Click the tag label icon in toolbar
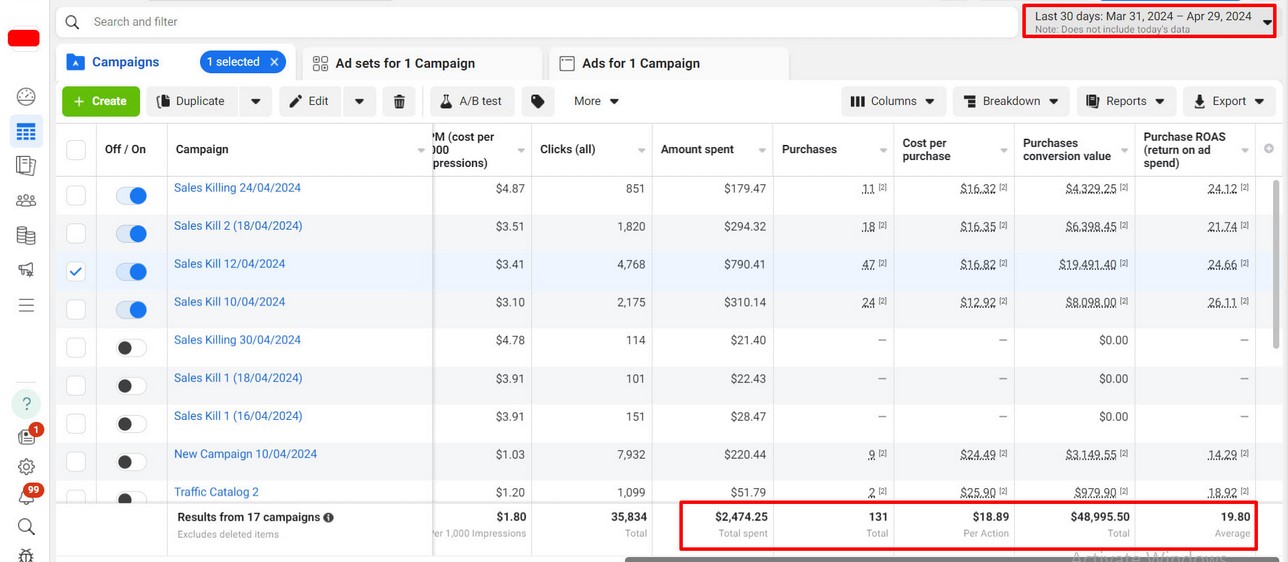Viewport: 1288px width, 562px height. click(x=537, y=101)
